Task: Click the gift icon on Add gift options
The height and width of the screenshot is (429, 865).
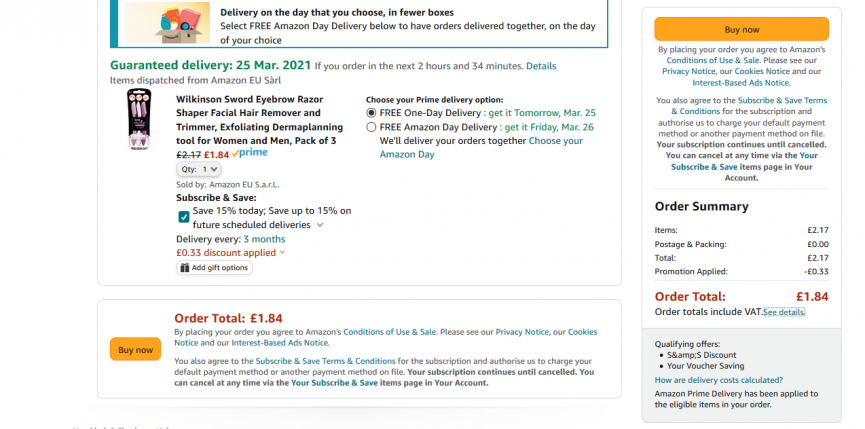Action: click(185, 268)
